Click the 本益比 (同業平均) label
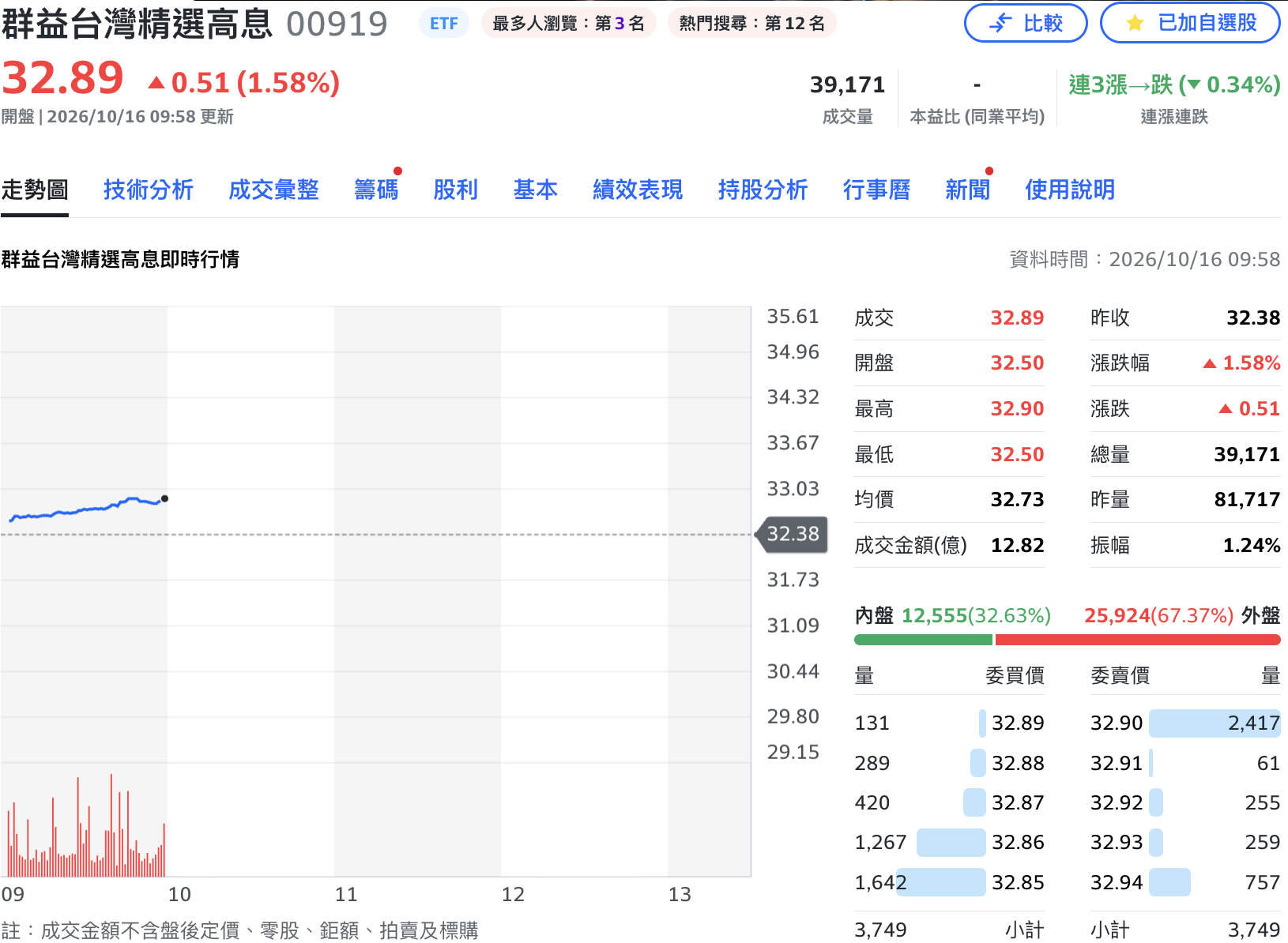 [x=977, y=117]
